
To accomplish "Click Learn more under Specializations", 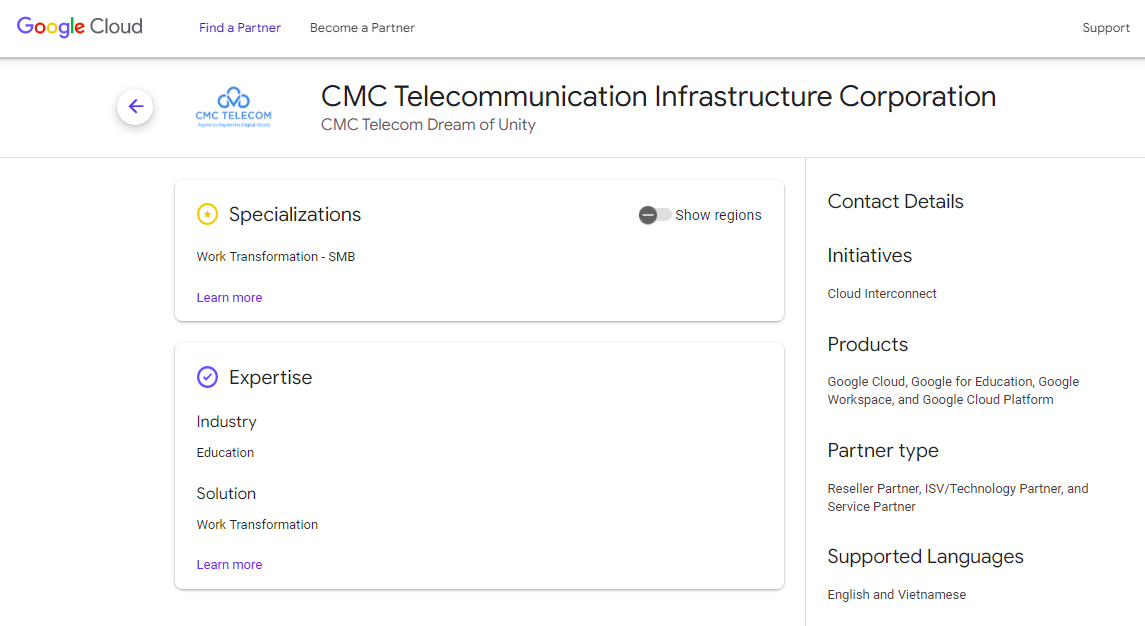I will tap(229, 298).
